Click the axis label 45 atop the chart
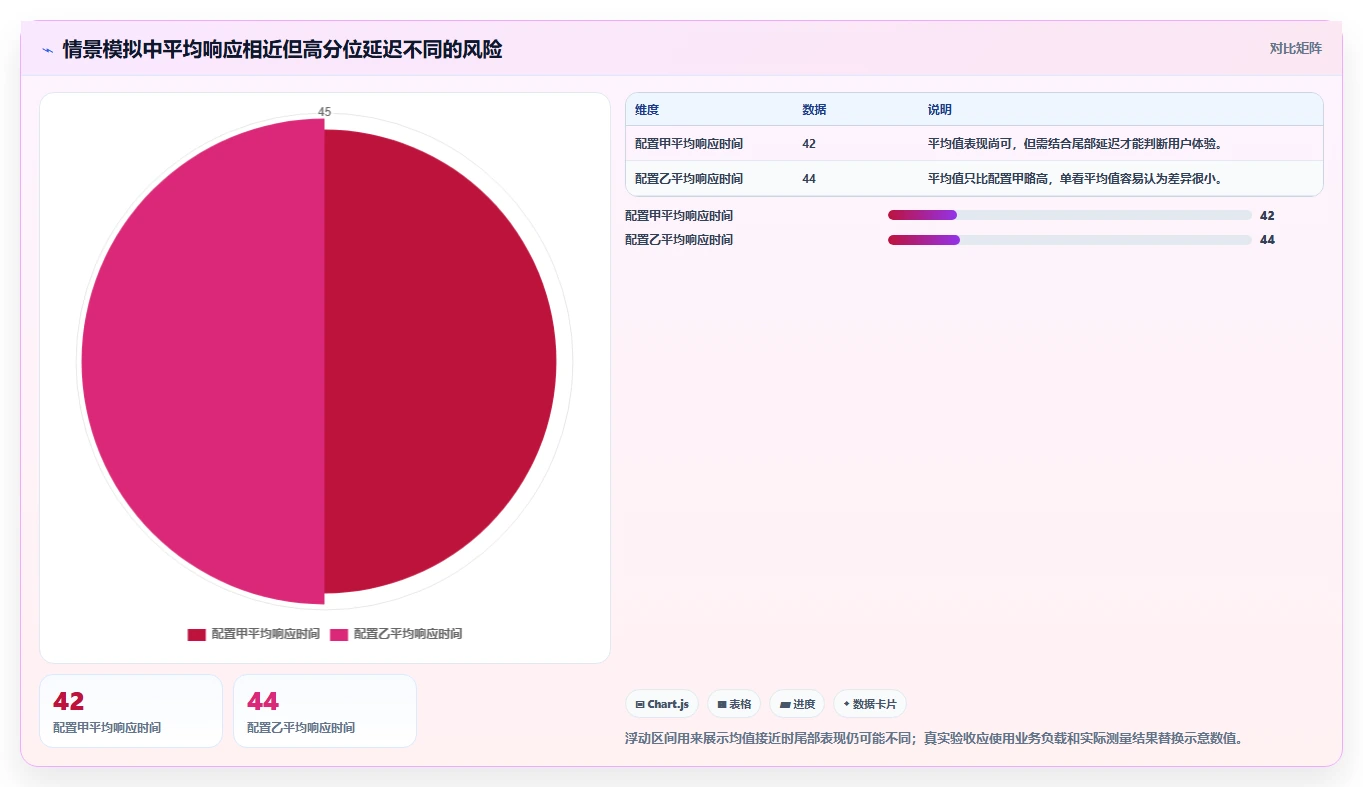The height and width of the screenshot is (787, 1363). 325,112
